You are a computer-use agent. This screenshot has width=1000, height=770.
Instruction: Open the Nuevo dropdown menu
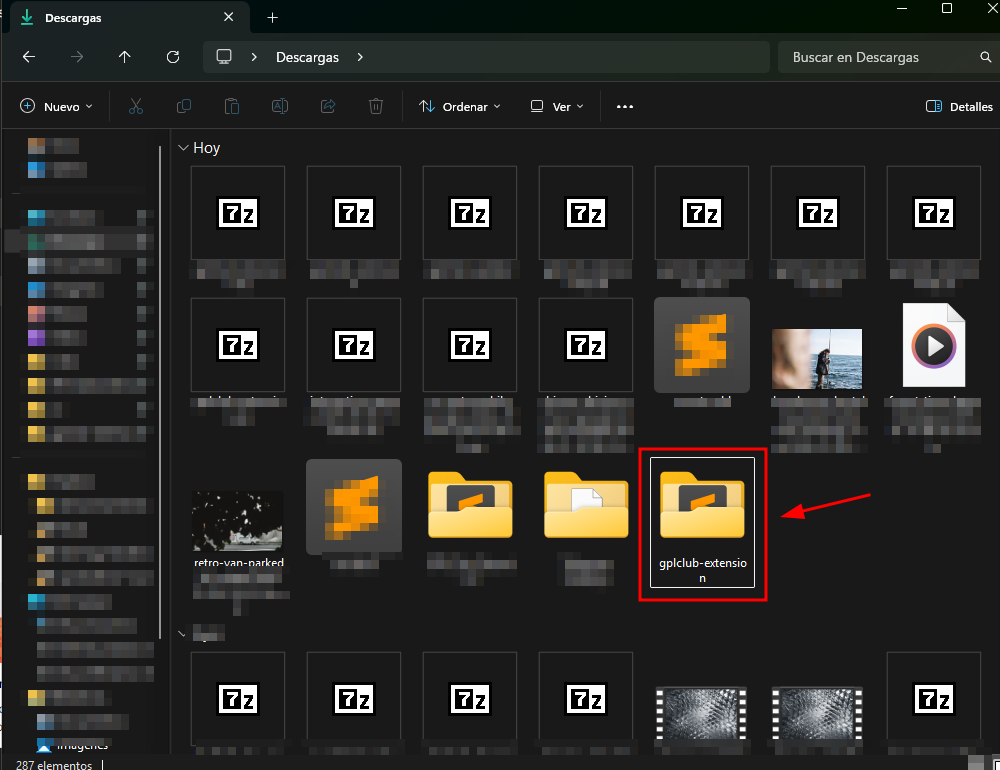point(56,106)
